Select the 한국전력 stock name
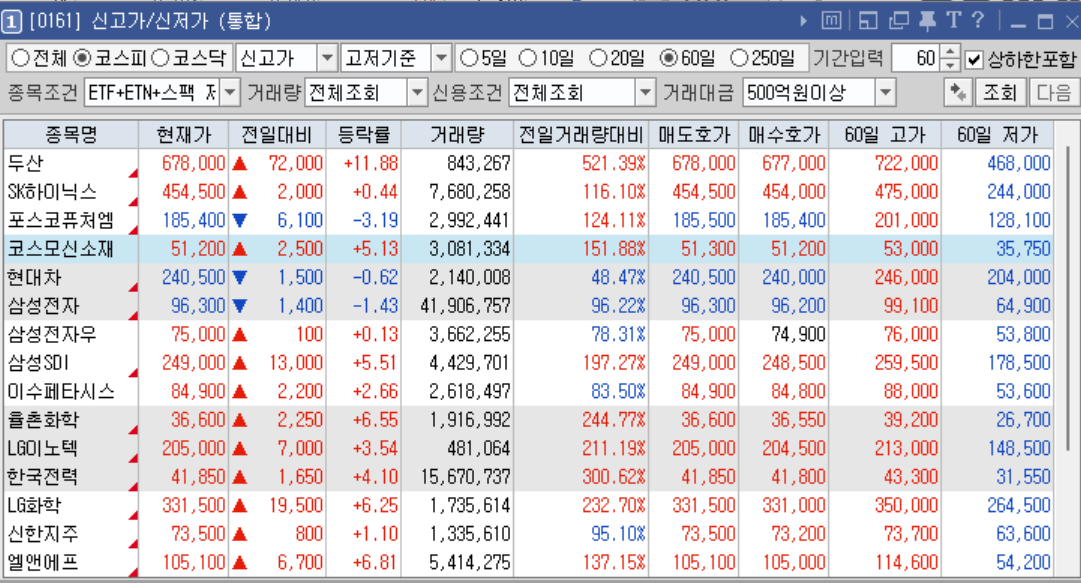1081x583 pixels. 42,477
